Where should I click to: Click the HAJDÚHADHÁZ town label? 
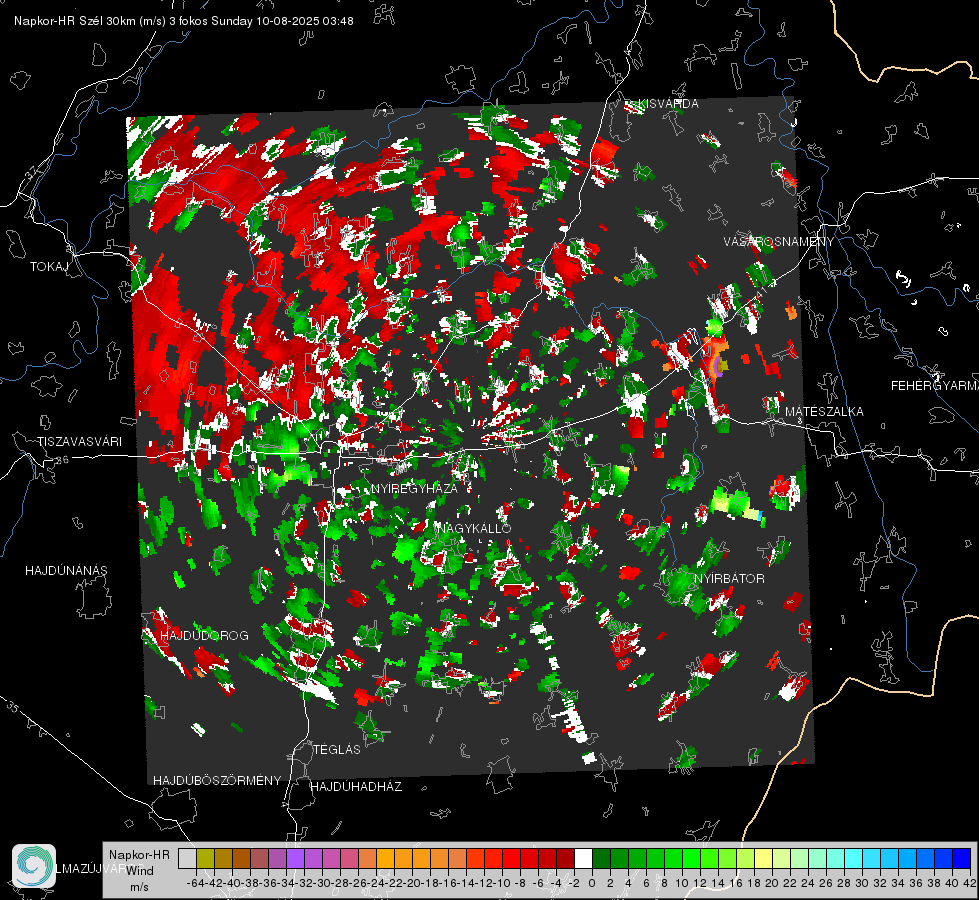click(x=356, y=787)
